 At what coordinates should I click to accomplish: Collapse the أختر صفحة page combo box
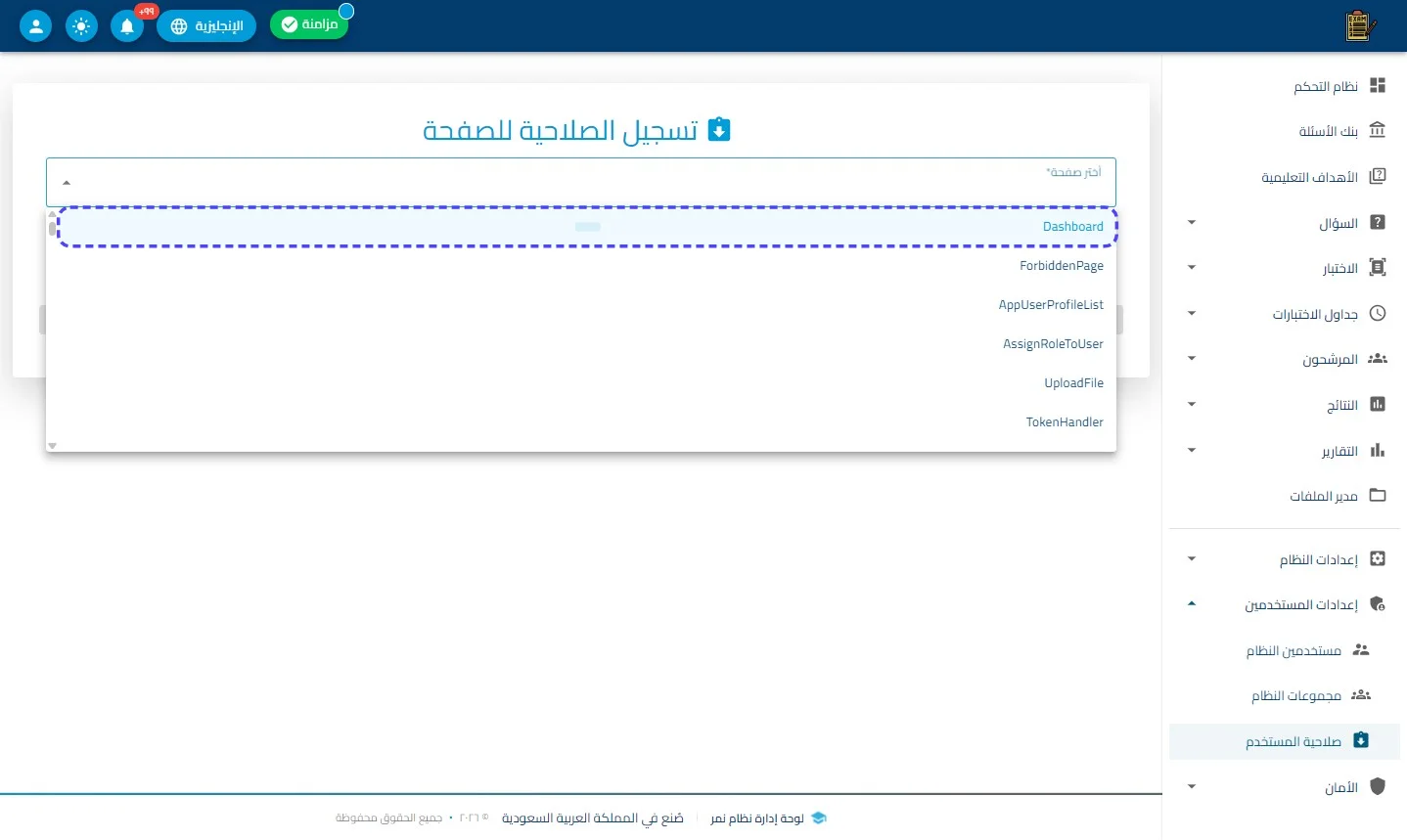coord(581,182)
